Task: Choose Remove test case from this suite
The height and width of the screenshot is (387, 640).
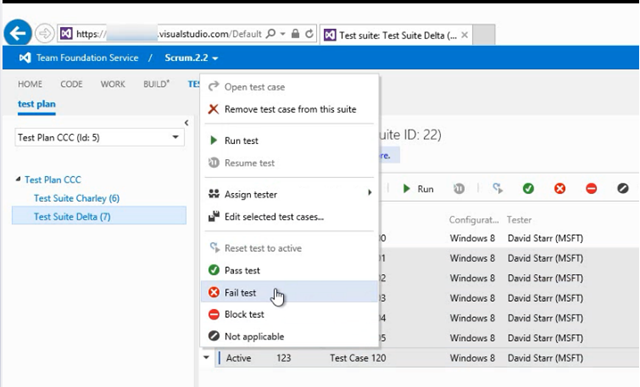Action: tap(289, 109)
